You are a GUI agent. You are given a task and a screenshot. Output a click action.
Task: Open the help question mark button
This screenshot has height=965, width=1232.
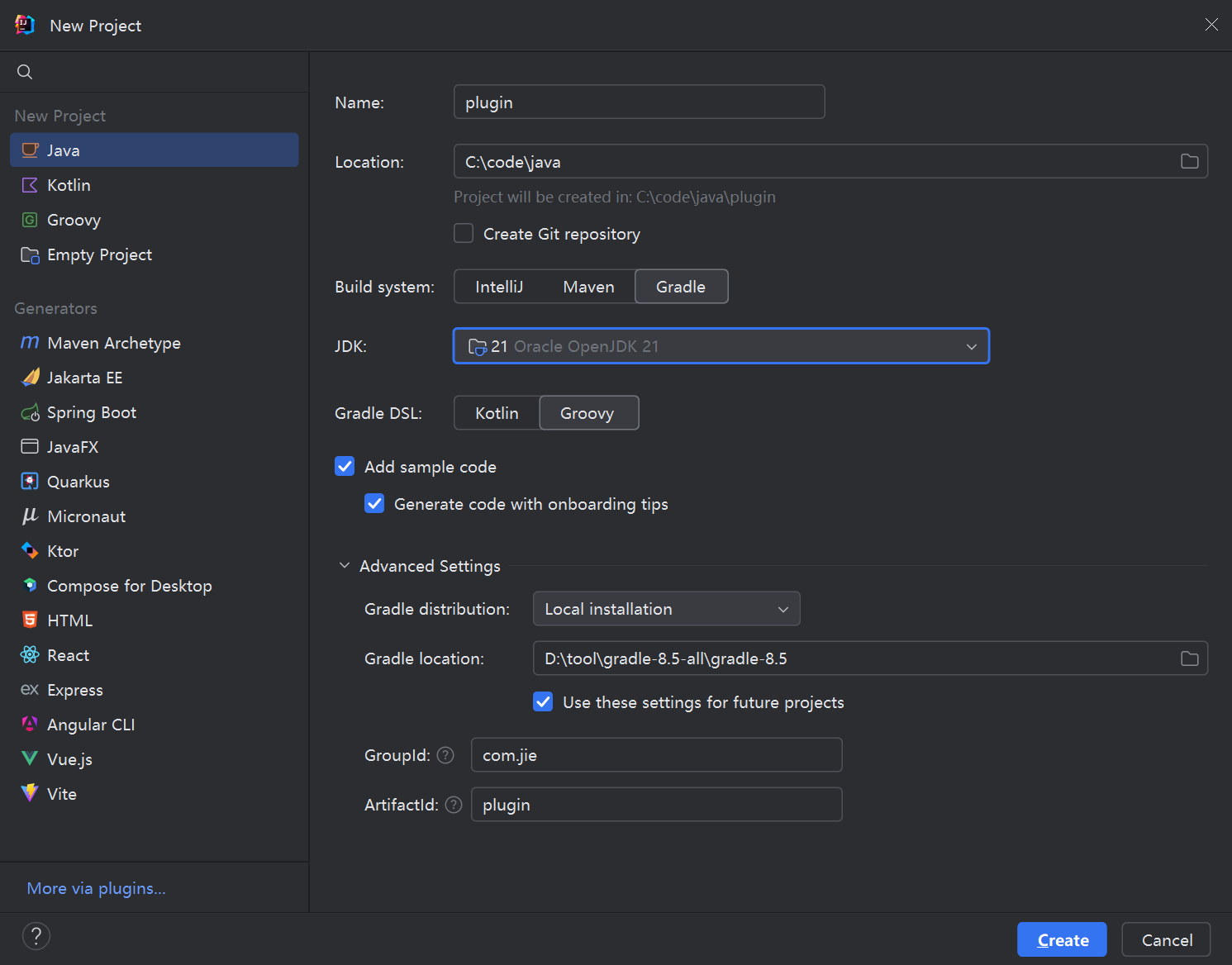36,936
